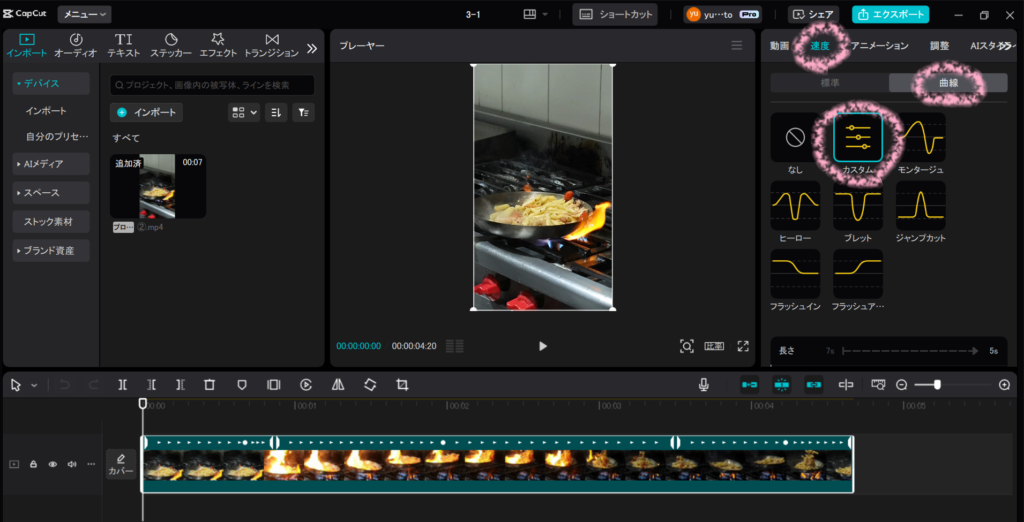Viewport: 1024px width, 522px height.
Task: Click the blue インポート button
Action: [146, 112]
